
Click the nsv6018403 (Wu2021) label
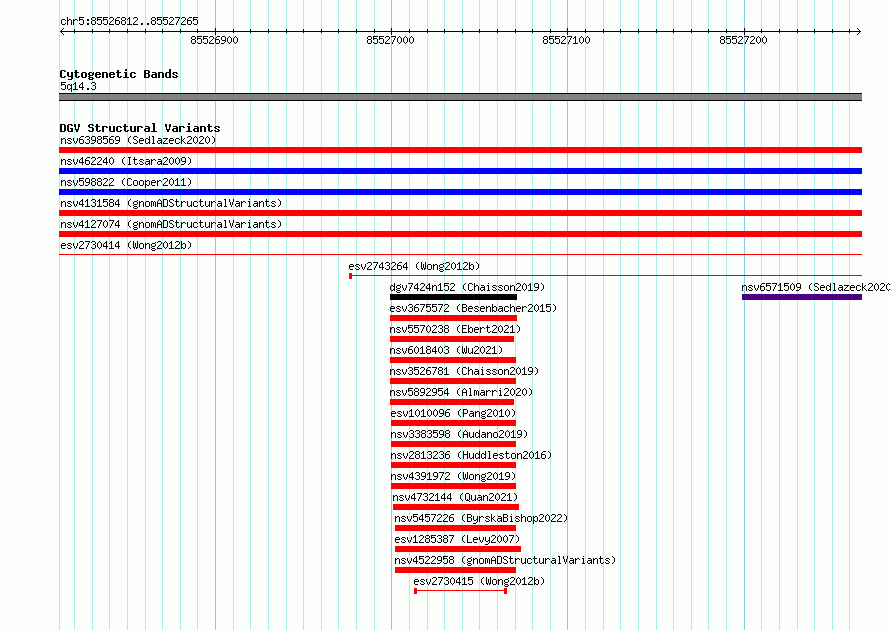click(446, 350)
